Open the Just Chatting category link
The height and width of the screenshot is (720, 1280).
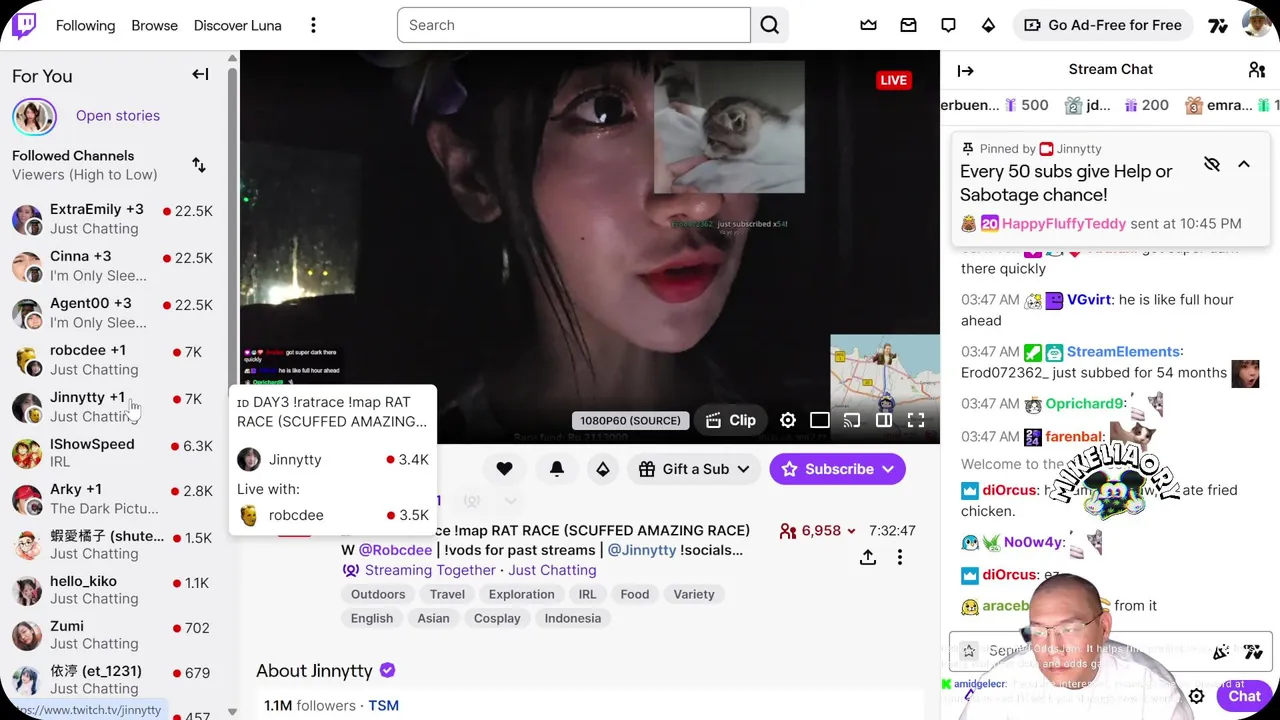point(552,570)
